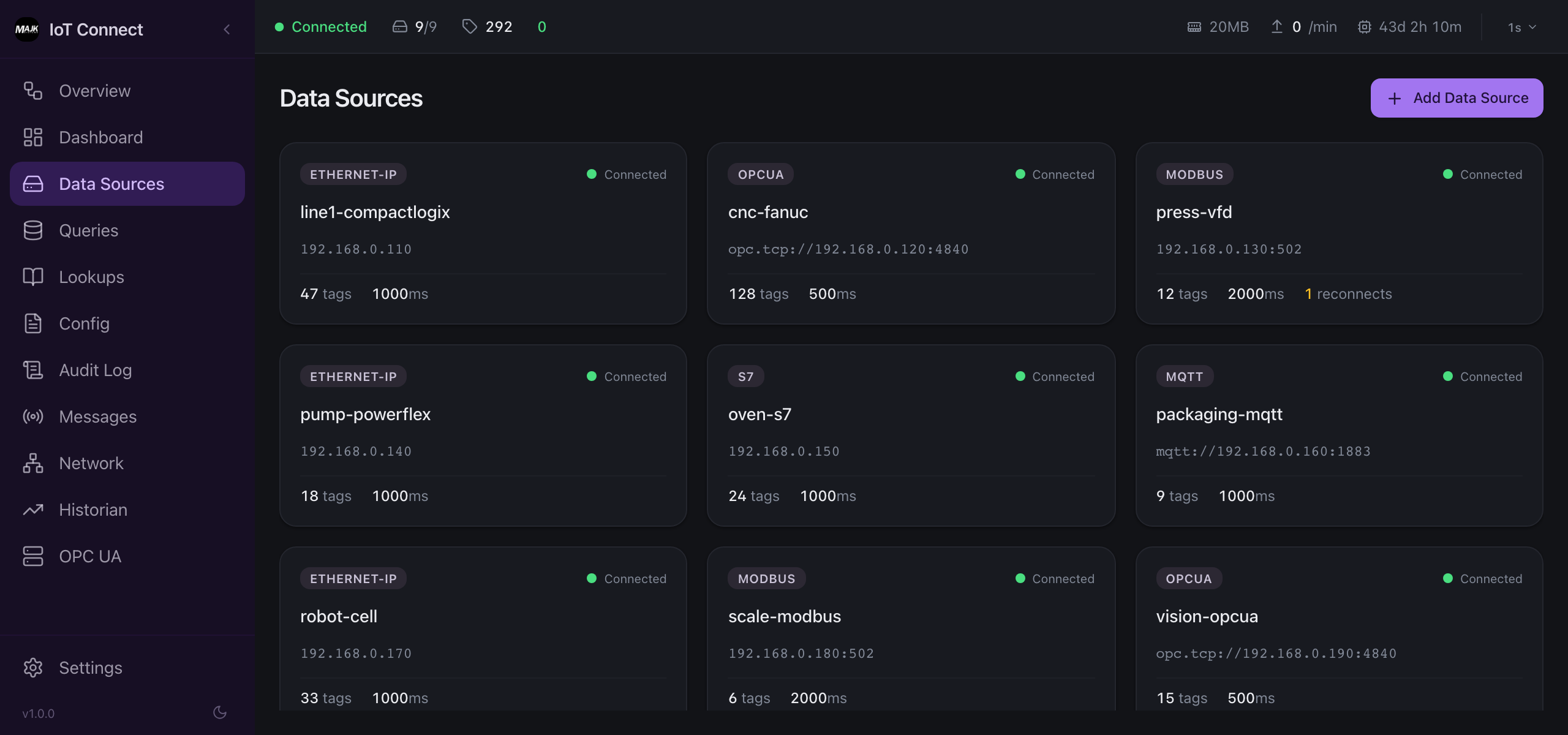
Task: Click the Network topology icon
Action: coord(32,463)
